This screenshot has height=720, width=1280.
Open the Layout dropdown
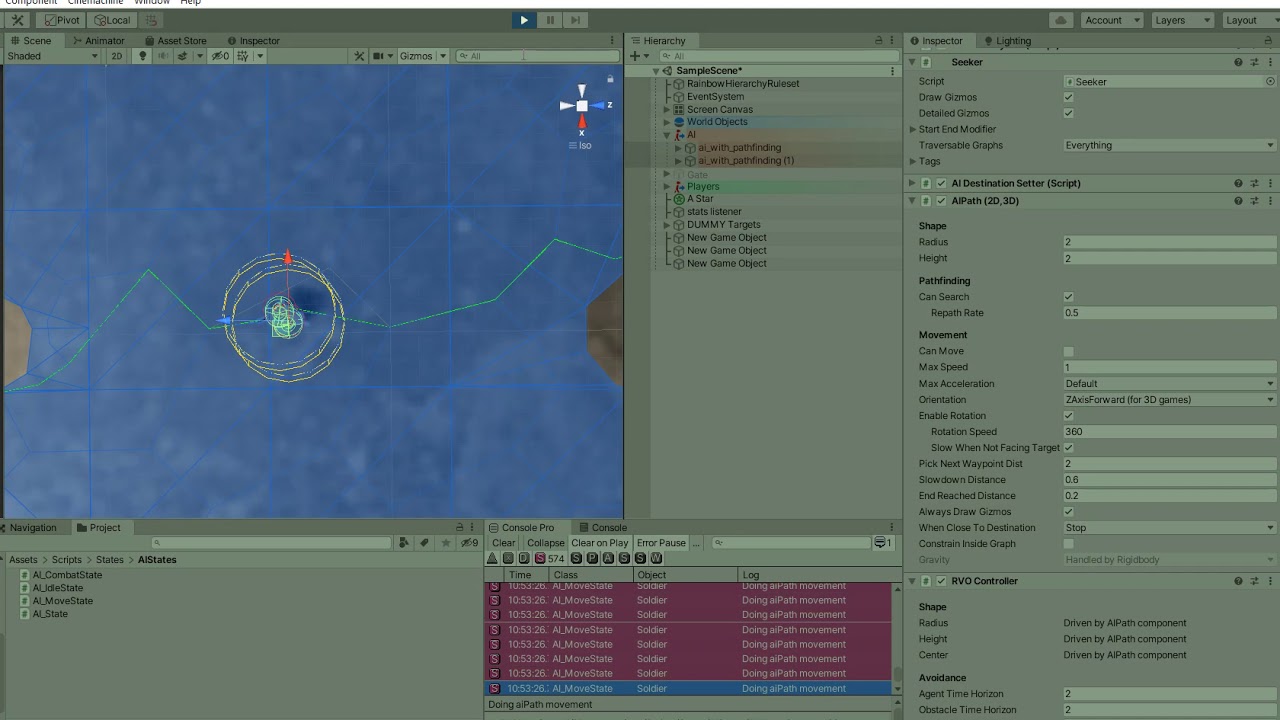1248,20
